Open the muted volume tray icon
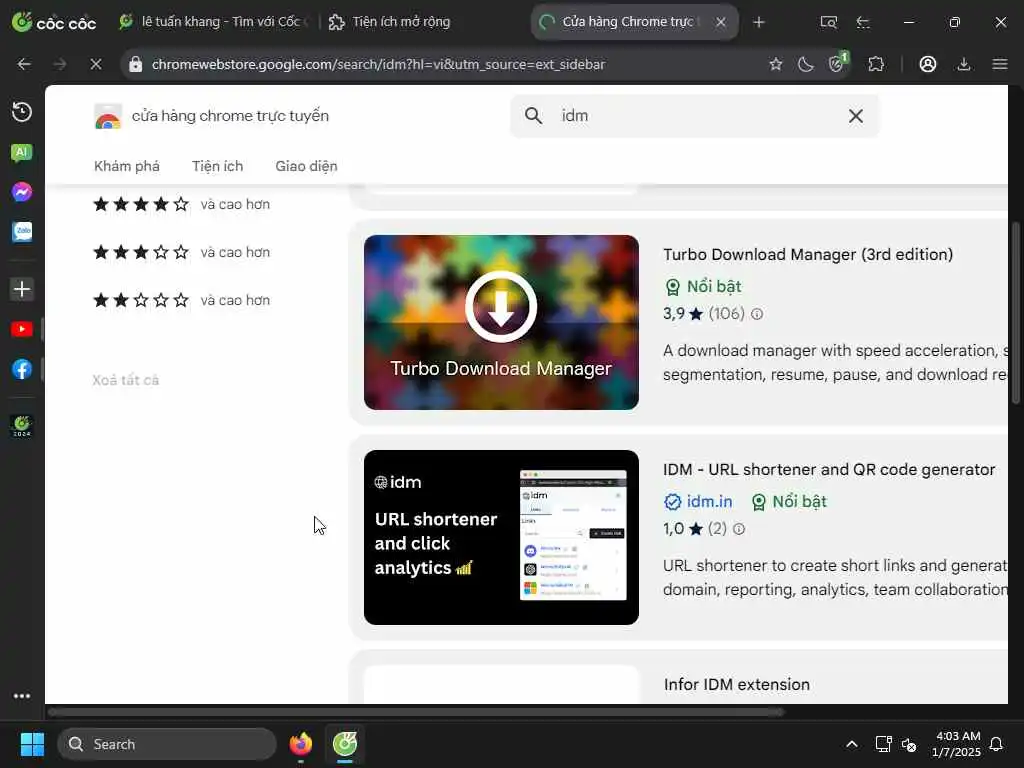The width and height of the screenshot is (1024, 768). (908, 744)
